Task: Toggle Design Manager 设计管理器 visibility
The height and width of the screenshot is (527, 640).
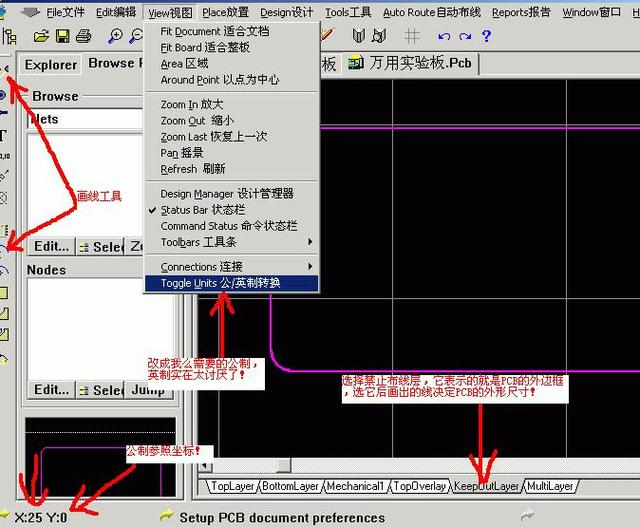Action: tap(231, 193)
